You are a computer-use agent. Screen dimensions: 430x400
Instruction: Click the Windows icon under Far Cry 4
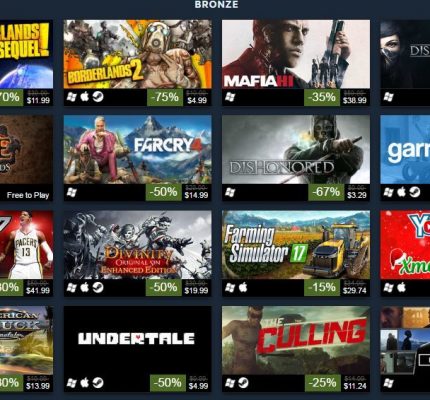tap(72, 192)
